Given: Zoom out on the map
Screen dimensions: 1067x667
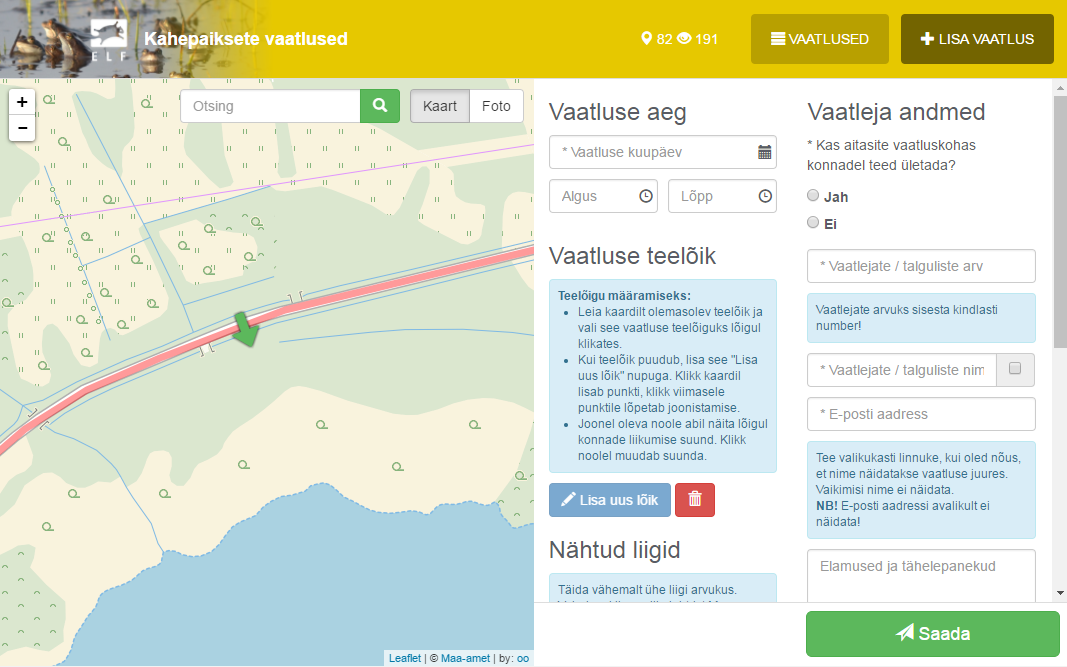Looking at the screenshot, I should (x=22, y=128).
